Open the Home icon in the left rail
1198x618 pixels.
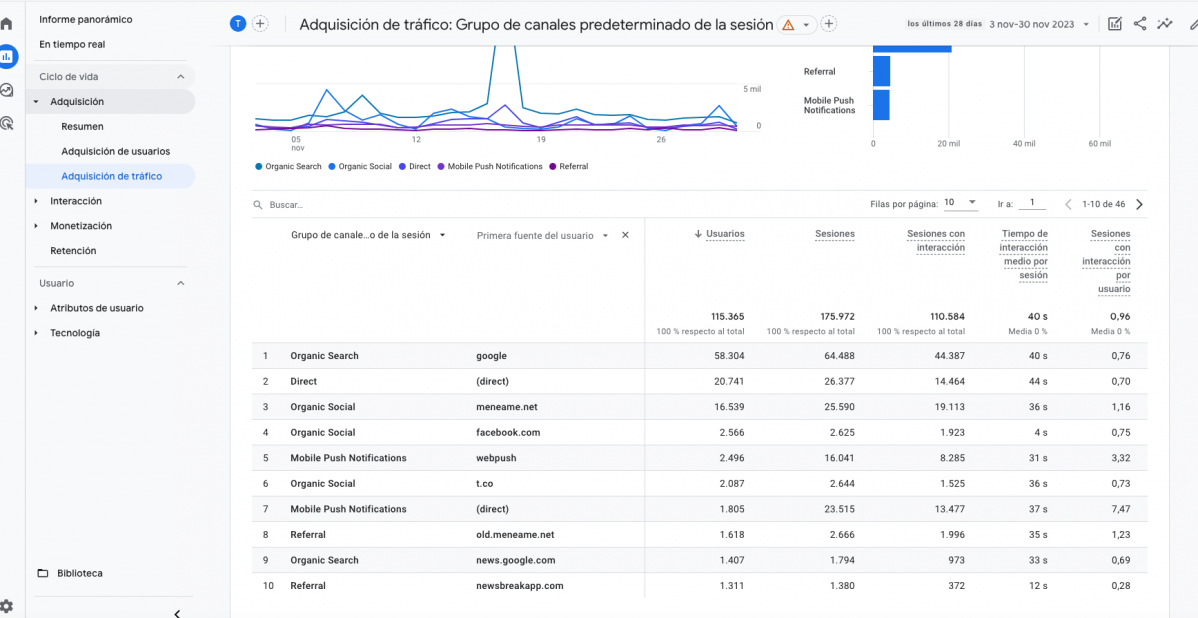(x=6, y=24)
